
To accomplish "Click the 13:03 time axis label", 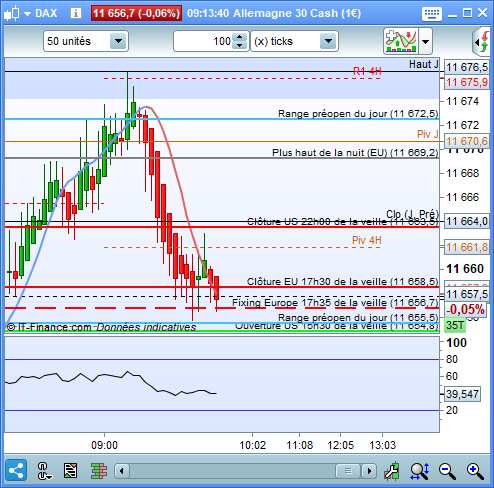I will 382,445.
